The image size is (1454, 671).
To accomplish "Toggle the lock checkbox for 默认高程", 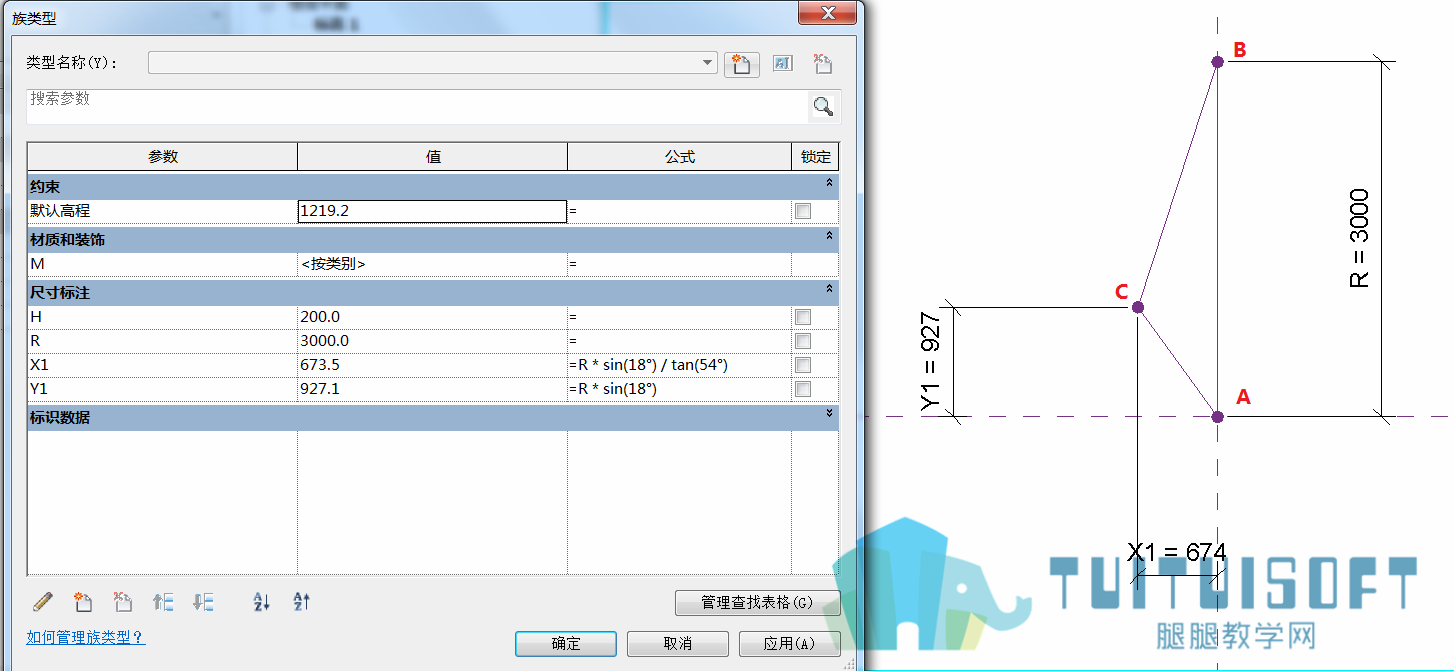I will 802,211.
